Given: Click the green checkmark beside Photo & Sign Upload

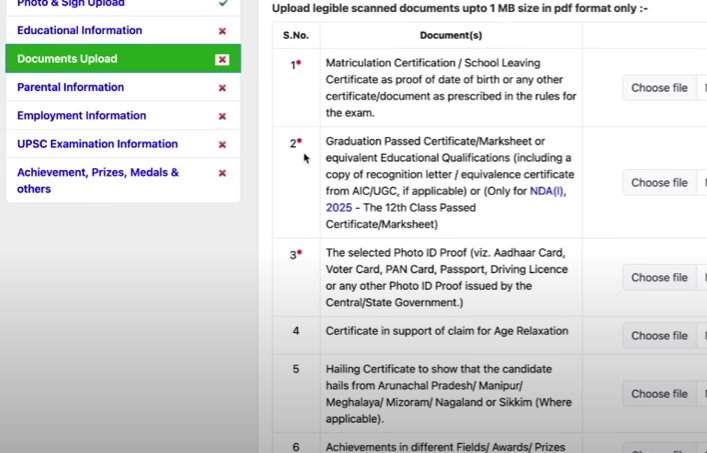Looking at the screenshot, I should (222, 4).
